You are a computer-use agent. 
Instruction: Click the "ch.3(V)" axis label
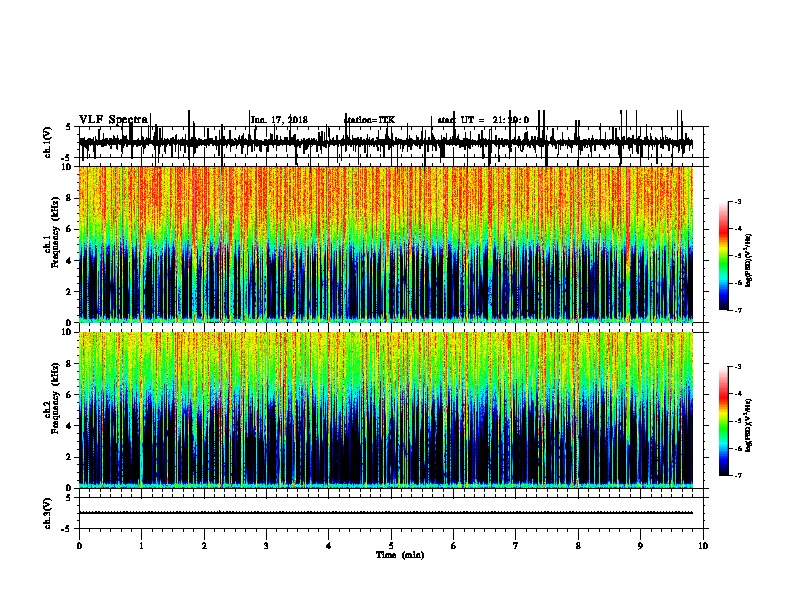pyautogui.click(x=48, y=513)
